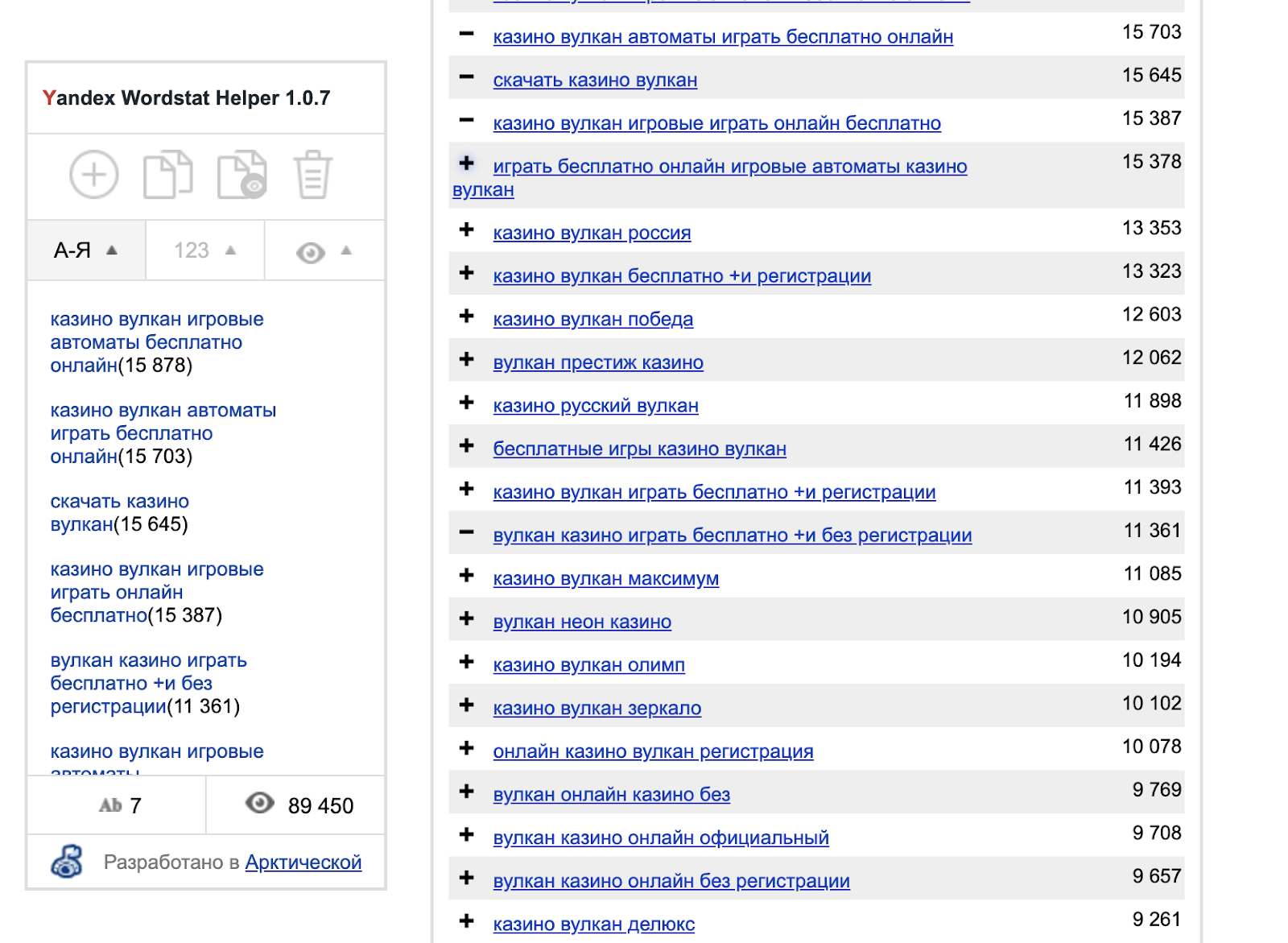Click the blue developer logo icon

(68, 861)
